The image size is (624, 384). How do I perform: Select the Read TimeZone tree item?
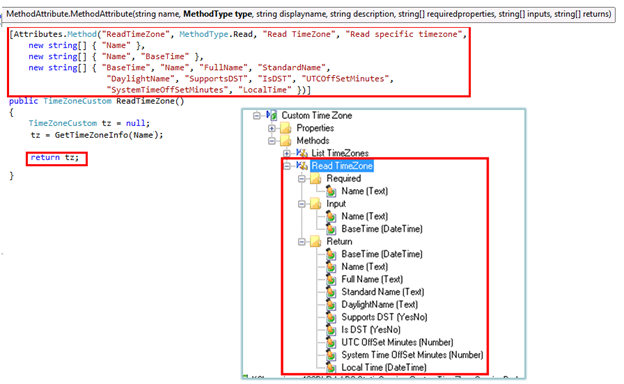(341, 166)
